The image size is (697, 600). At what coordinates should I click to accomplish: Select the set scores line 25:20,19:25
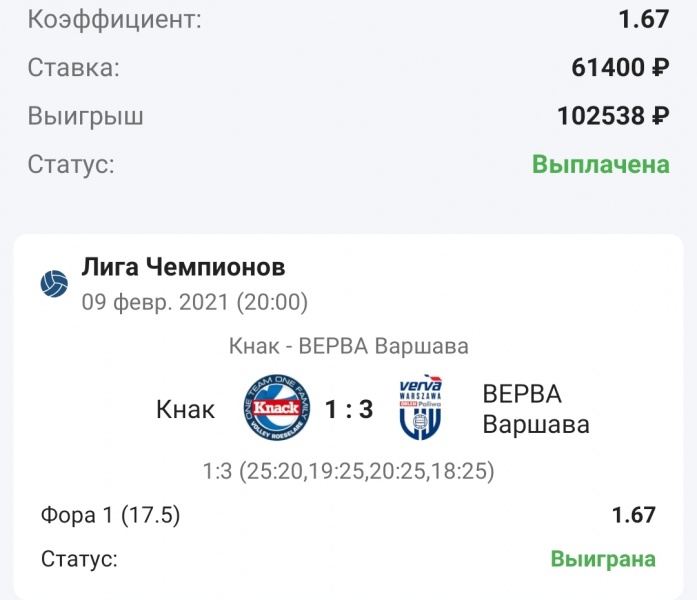point(348,471)
